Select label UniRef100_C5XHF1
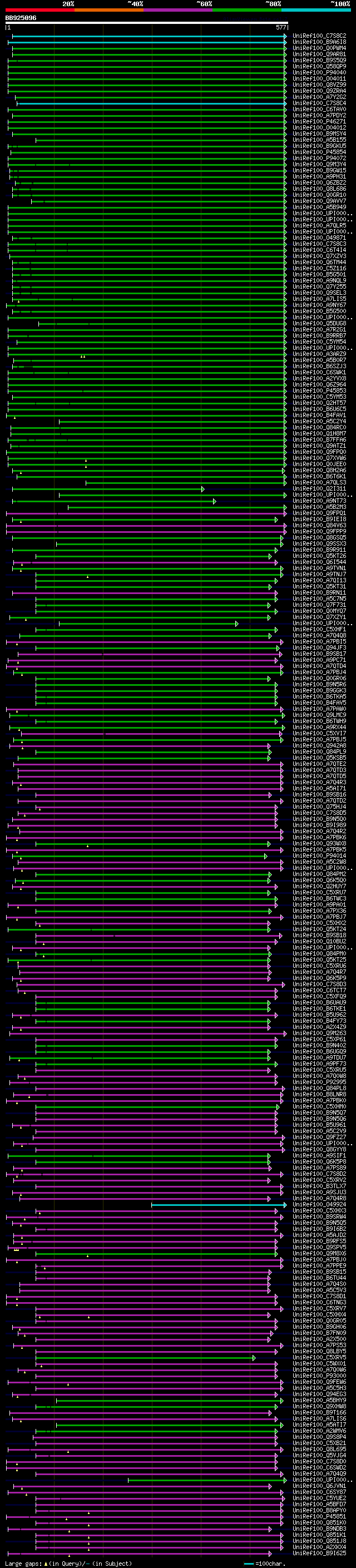 pos(319,630)
